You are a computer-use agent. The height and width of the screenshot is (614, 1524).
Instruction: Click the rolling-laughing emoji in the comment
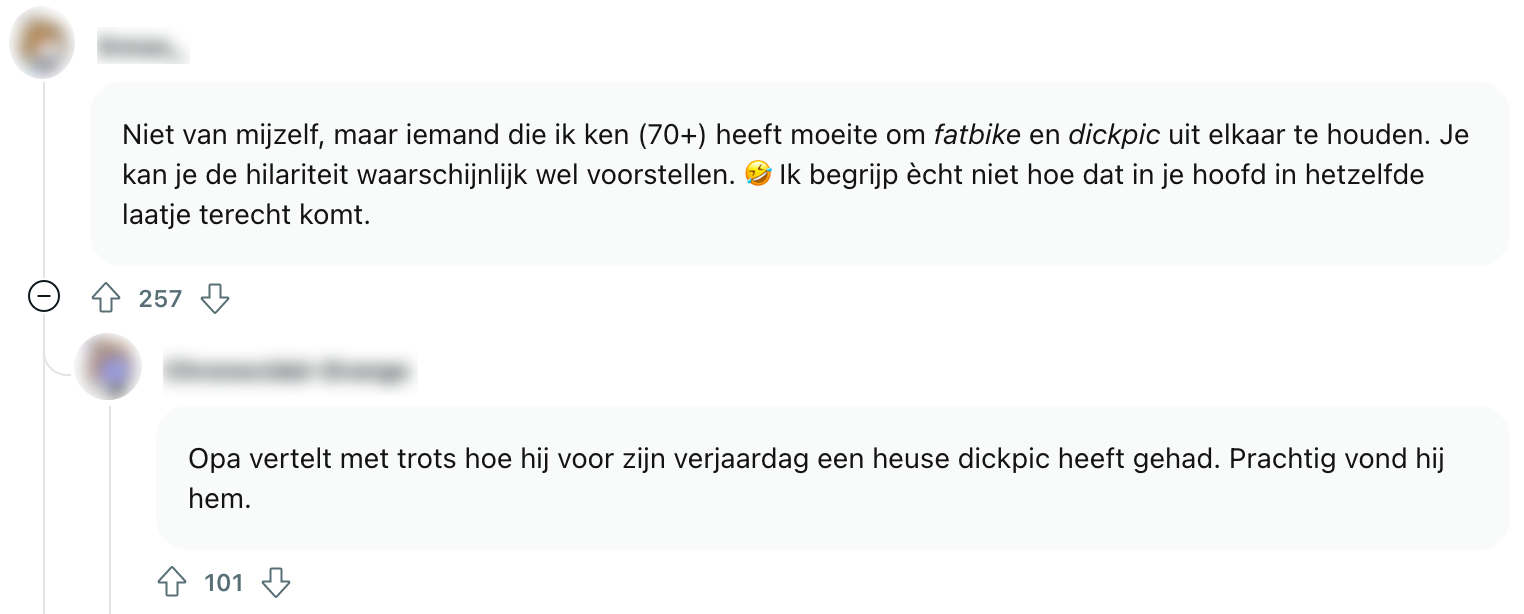[x=757, y=175]
